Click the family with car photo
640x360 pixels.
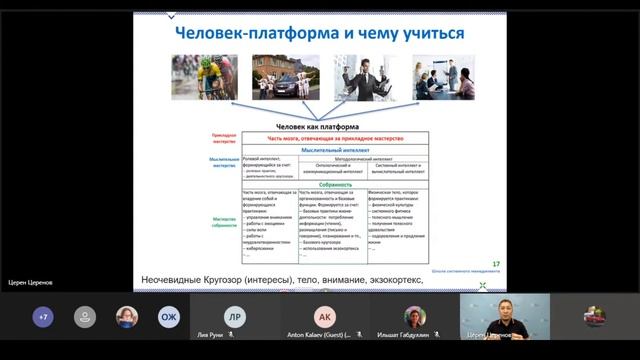(x=286, y=78)
